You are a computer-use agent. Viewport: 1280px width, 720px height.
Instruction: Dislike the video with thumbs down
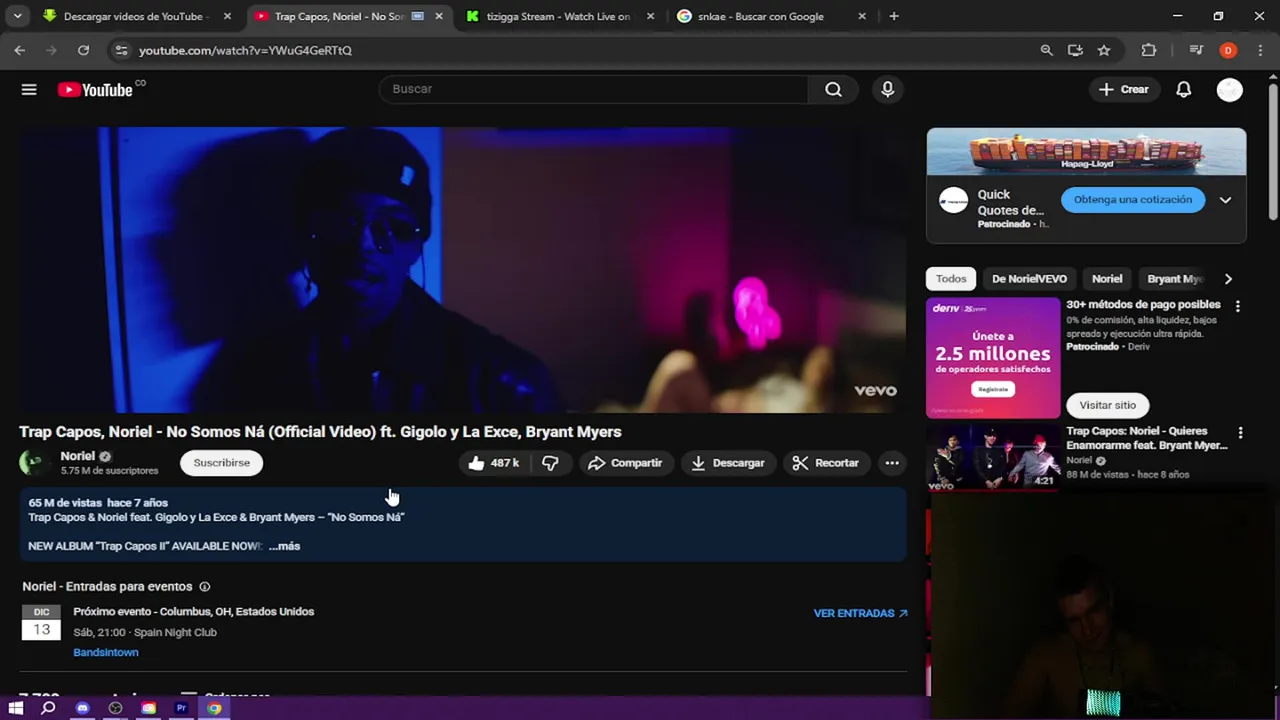pos(550,463)
